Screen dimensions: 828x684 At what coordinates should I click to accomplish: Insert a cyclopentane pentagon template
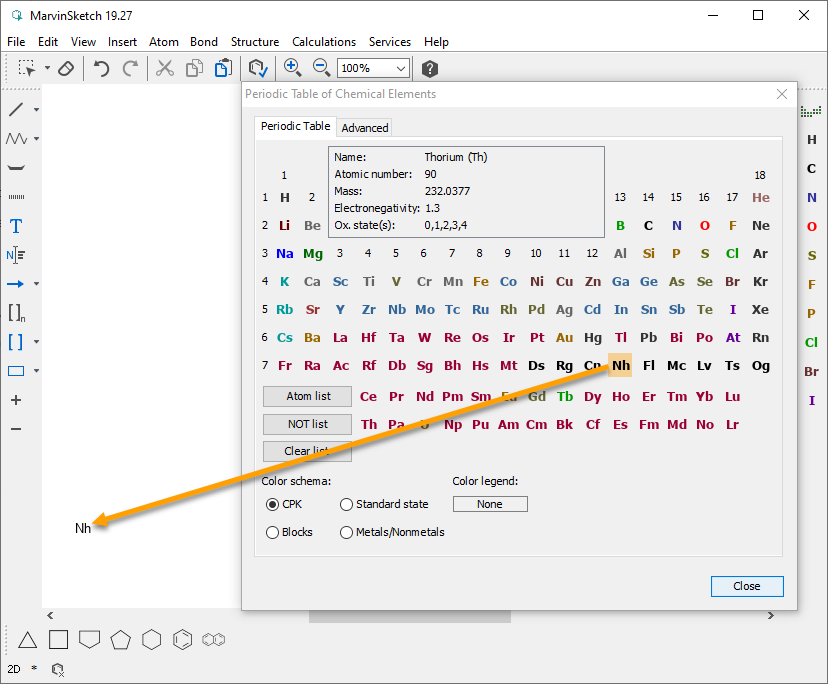point(120,640)
